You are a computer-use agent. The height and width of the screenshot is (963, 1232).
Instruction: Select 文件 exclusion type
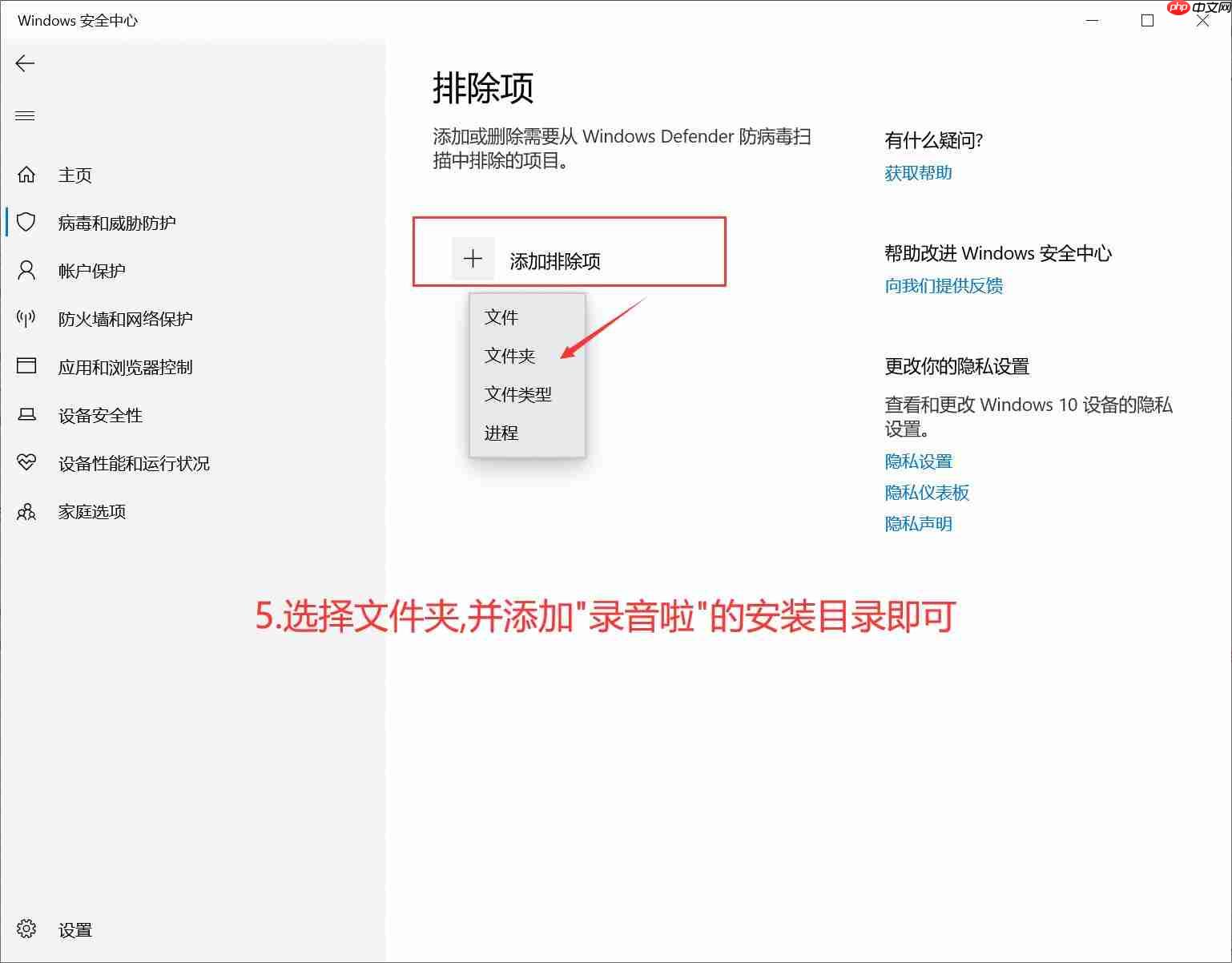tap(501, 317)
